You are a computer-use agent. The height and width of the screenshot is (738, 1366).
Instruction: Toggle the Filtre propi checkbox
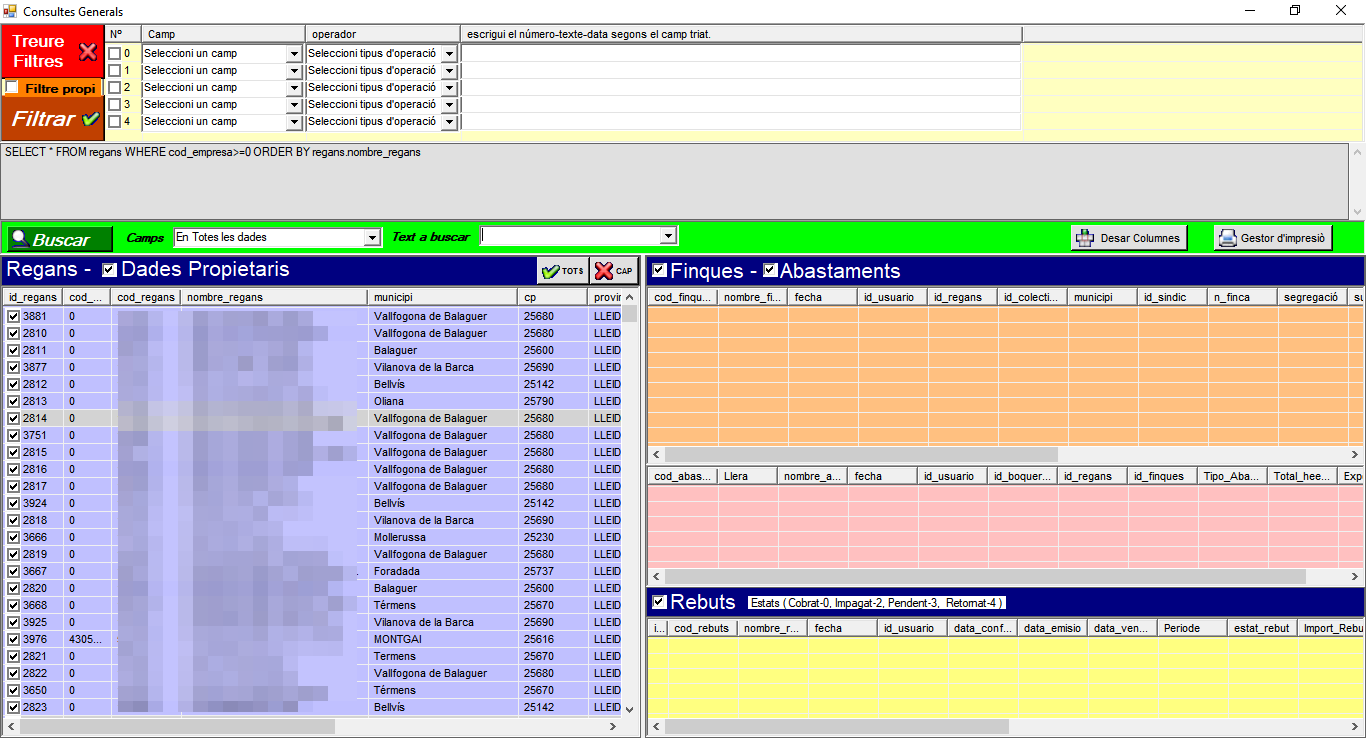point(12,88)
